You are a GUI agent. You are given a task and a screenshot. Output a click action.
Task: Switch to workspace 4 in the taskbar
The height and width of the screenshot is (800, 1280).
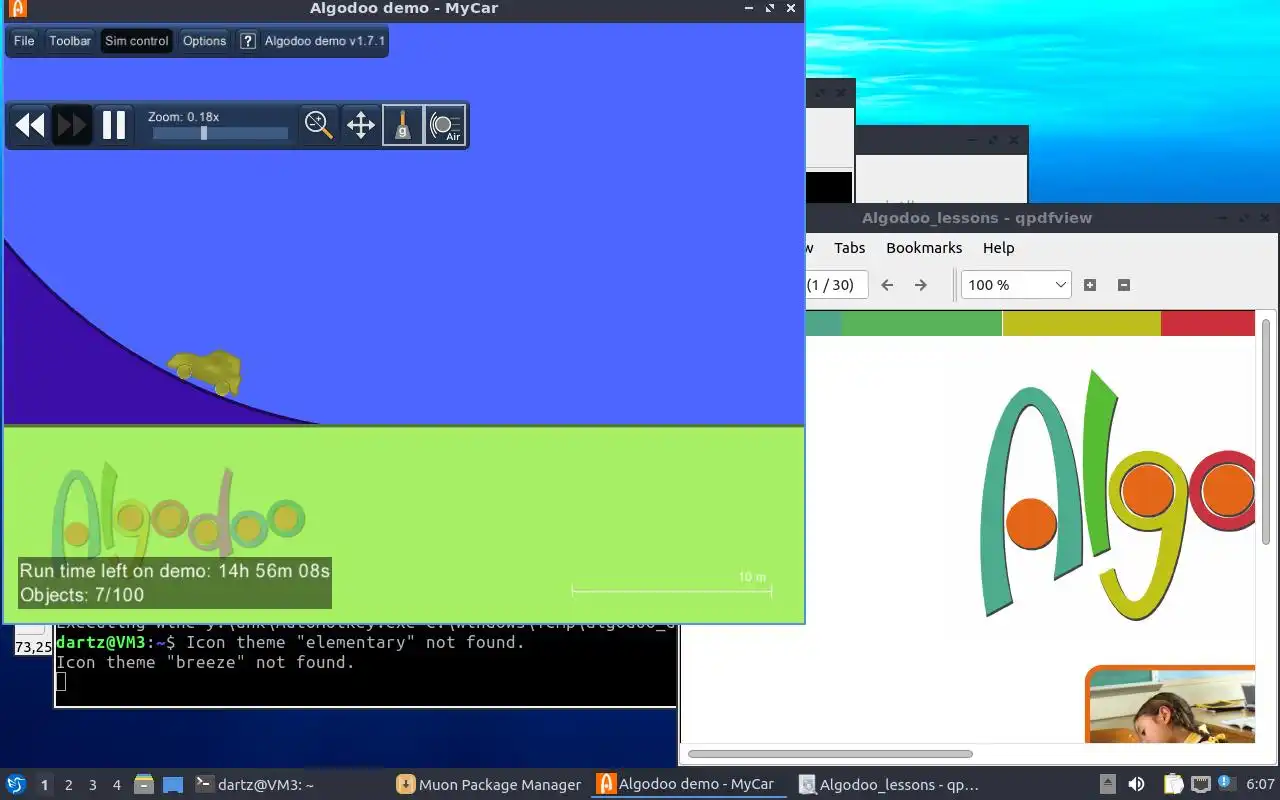click(x=117, y=785)
